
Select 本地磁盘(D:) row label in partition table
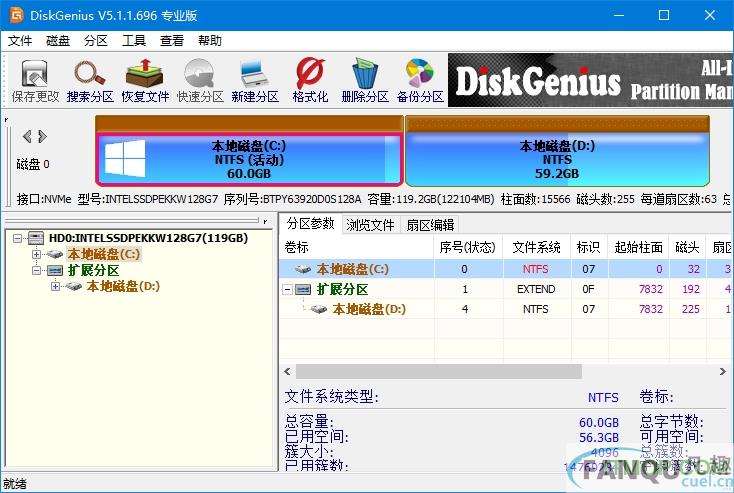click(x=369, y=309)
